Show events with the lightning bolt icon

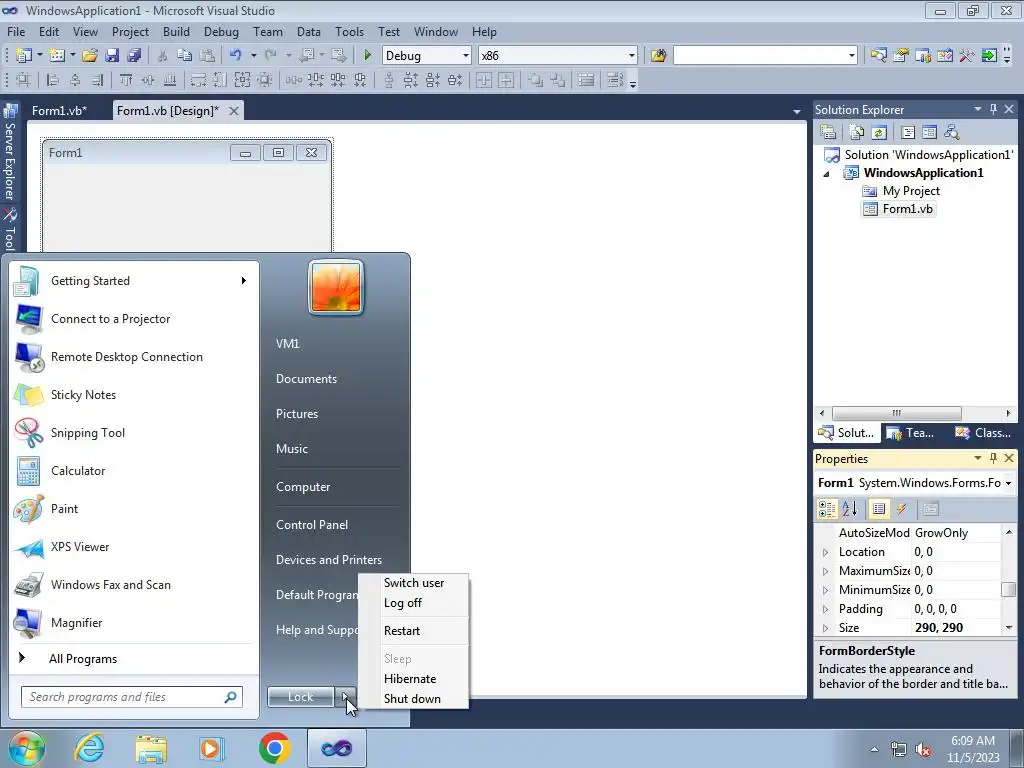[x=901, y=509]
